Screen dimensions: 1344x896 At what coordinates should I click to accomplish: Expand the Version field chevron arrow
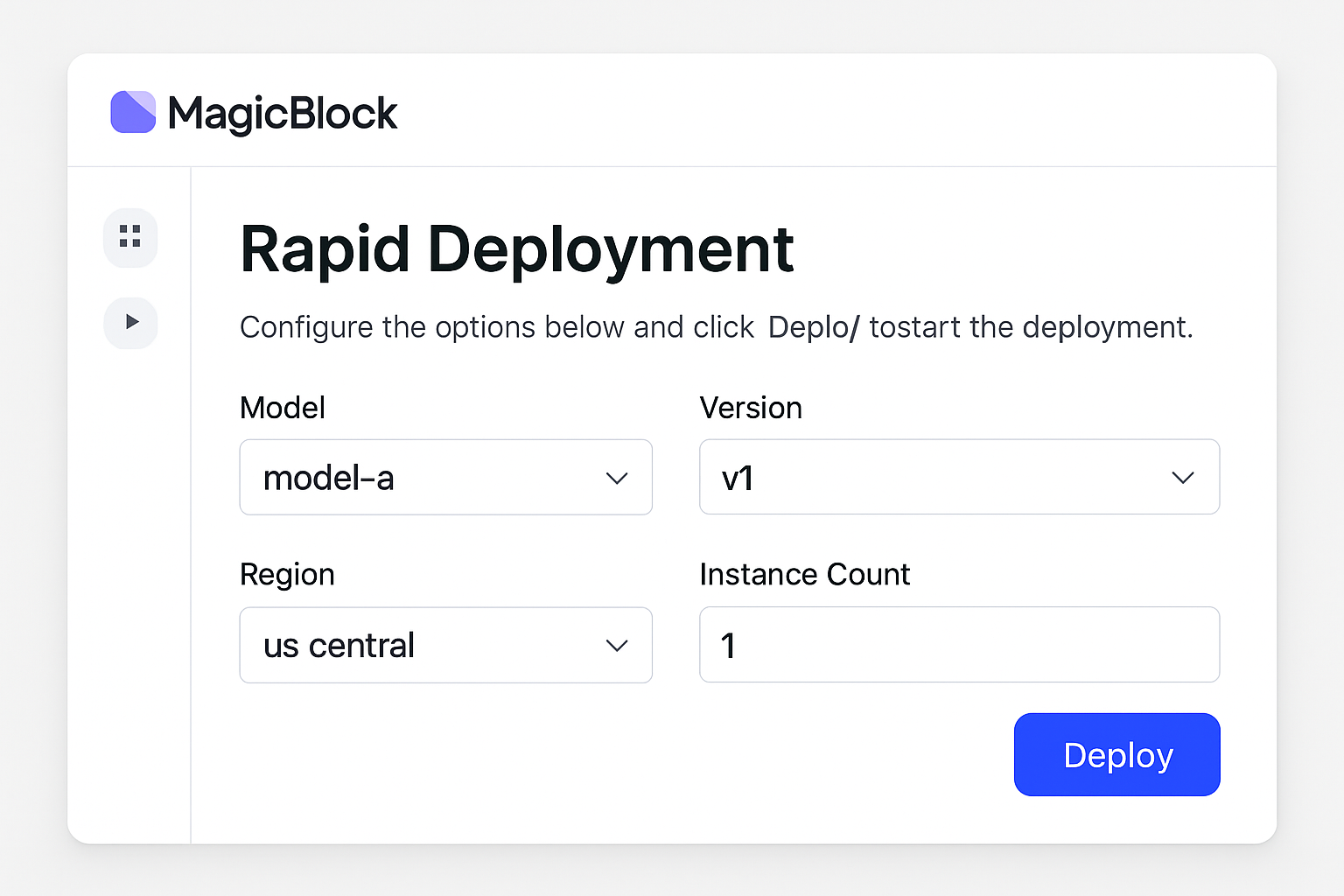pos(1183,478)
